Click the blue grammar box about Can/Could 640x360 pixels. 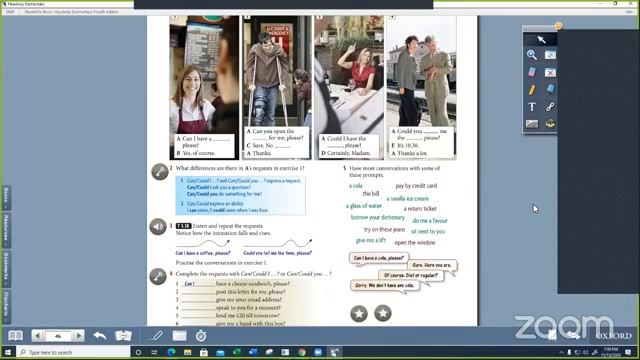point(240,196)
